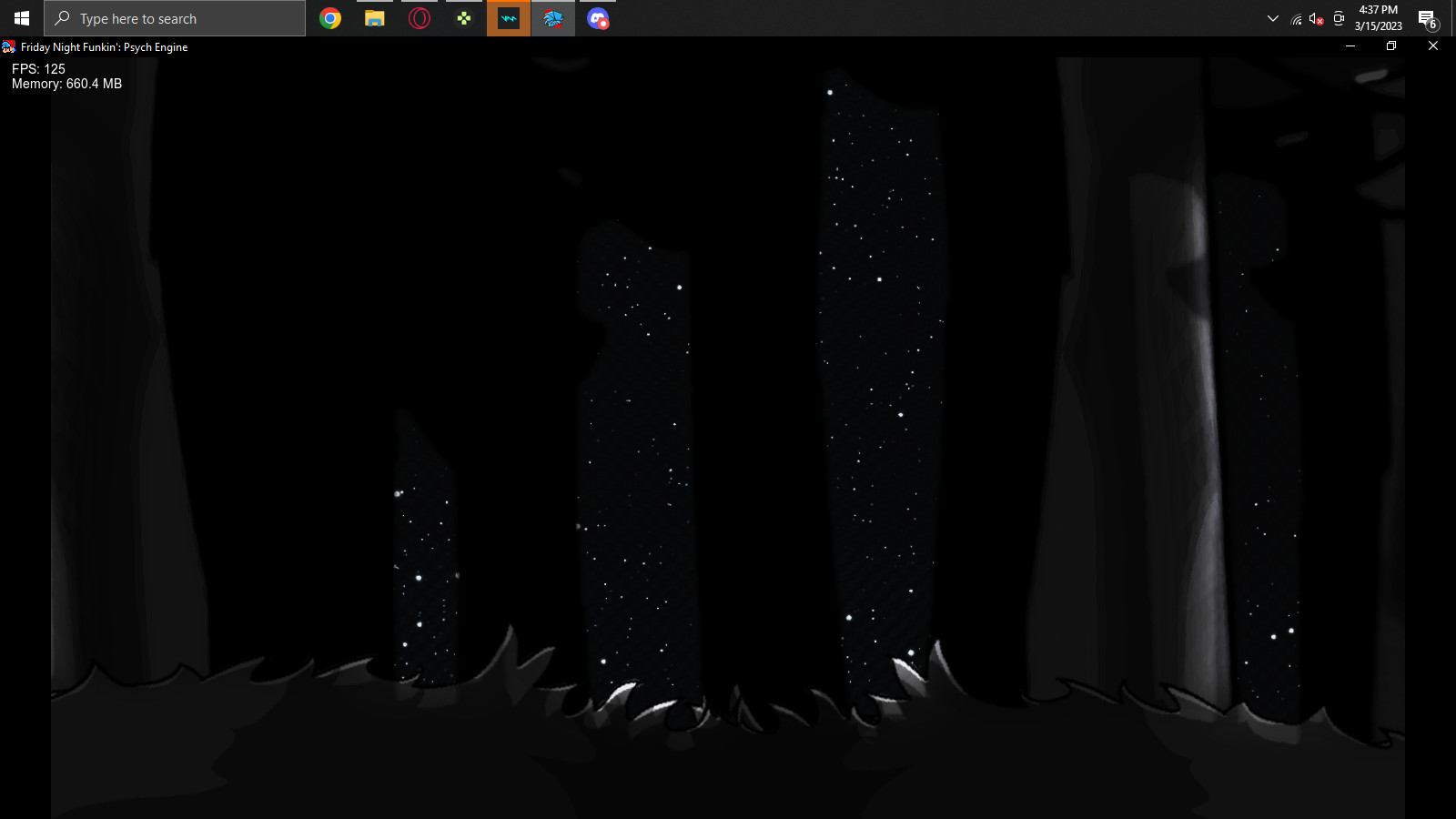
Task: Restore down the Psych Engine window
Action: tap(1391, 46)
